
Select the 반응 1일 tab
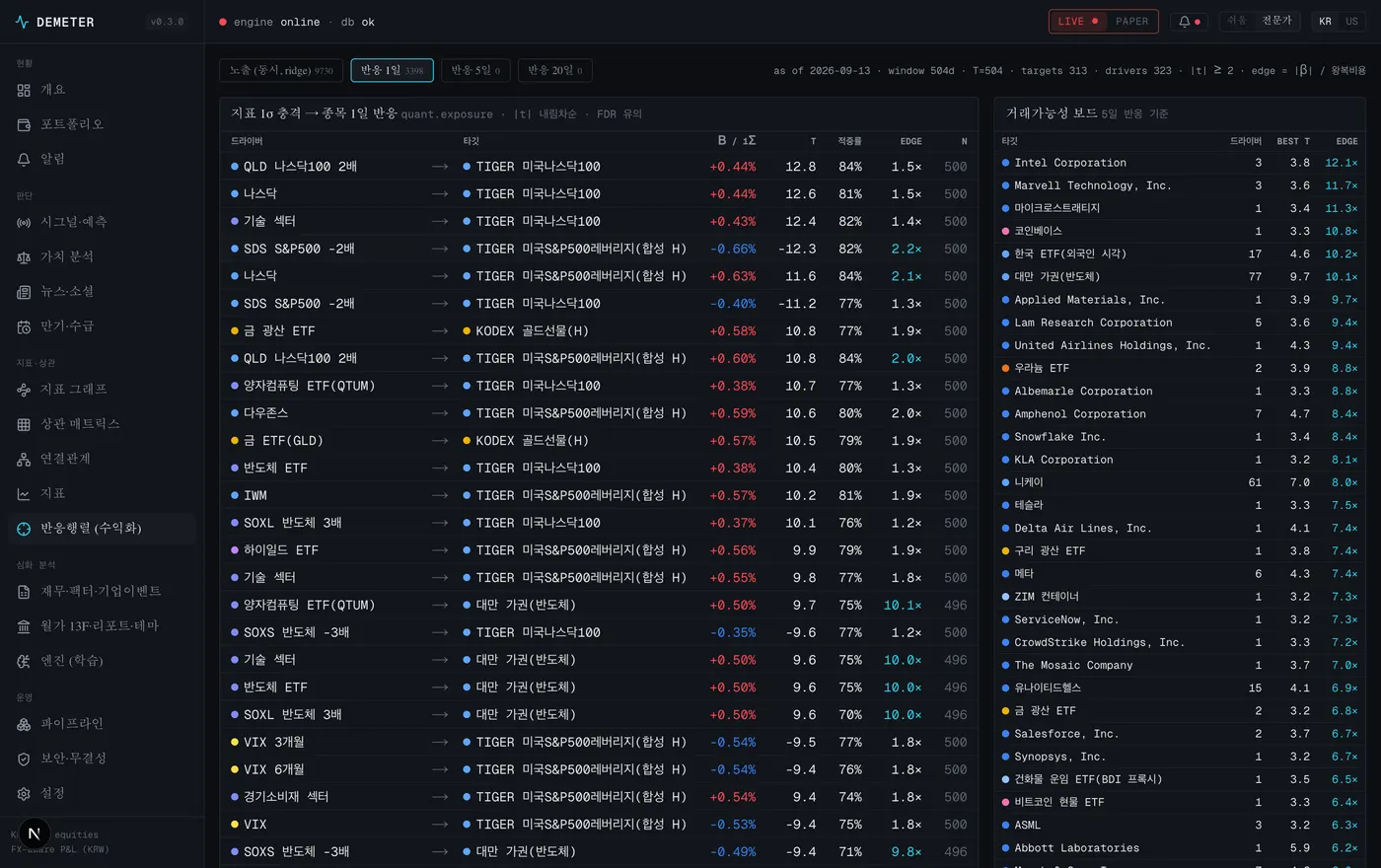[x=392, y=70]
